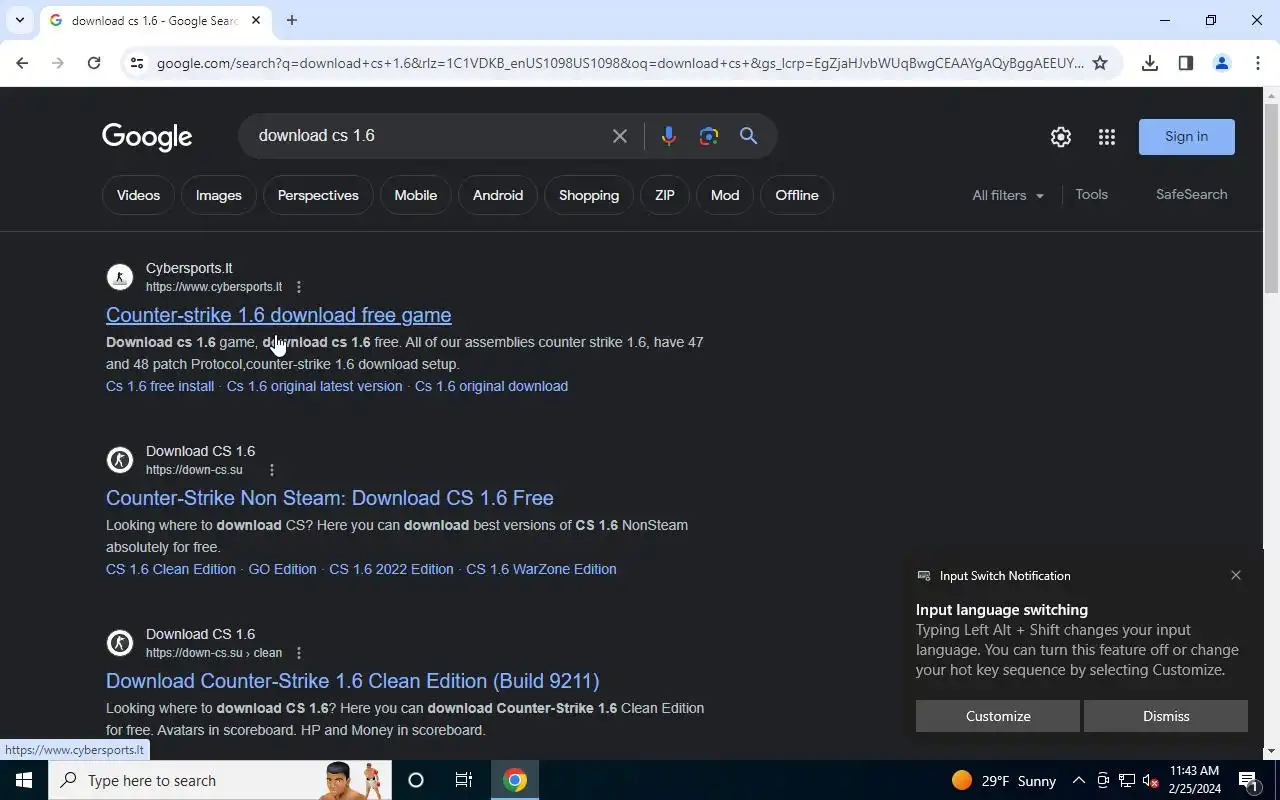The image size is (1280, 800).
Task: Filter results by Mobile
Action: point(416,195)
